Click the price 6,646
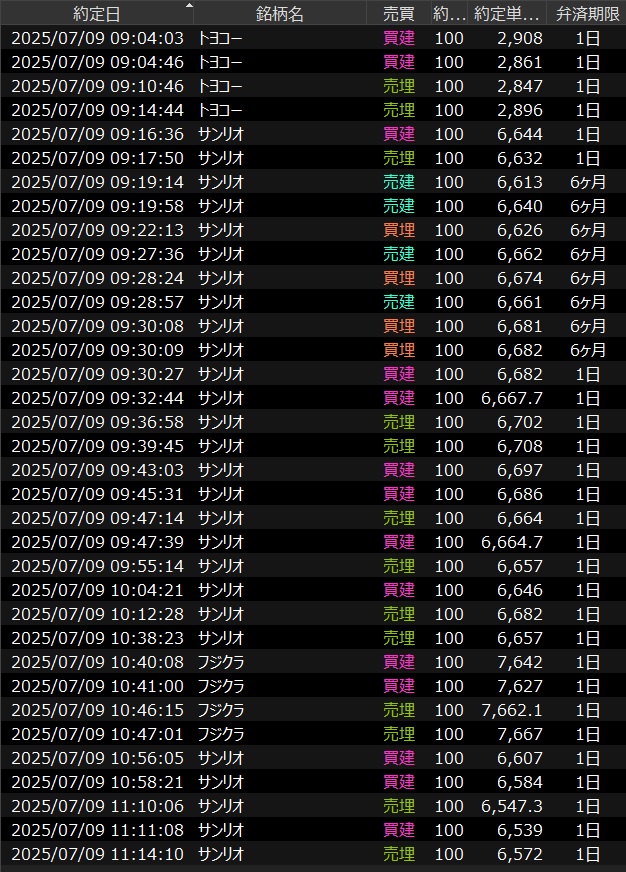The height and width of the screenshot is (872, 626). [520, 590]
